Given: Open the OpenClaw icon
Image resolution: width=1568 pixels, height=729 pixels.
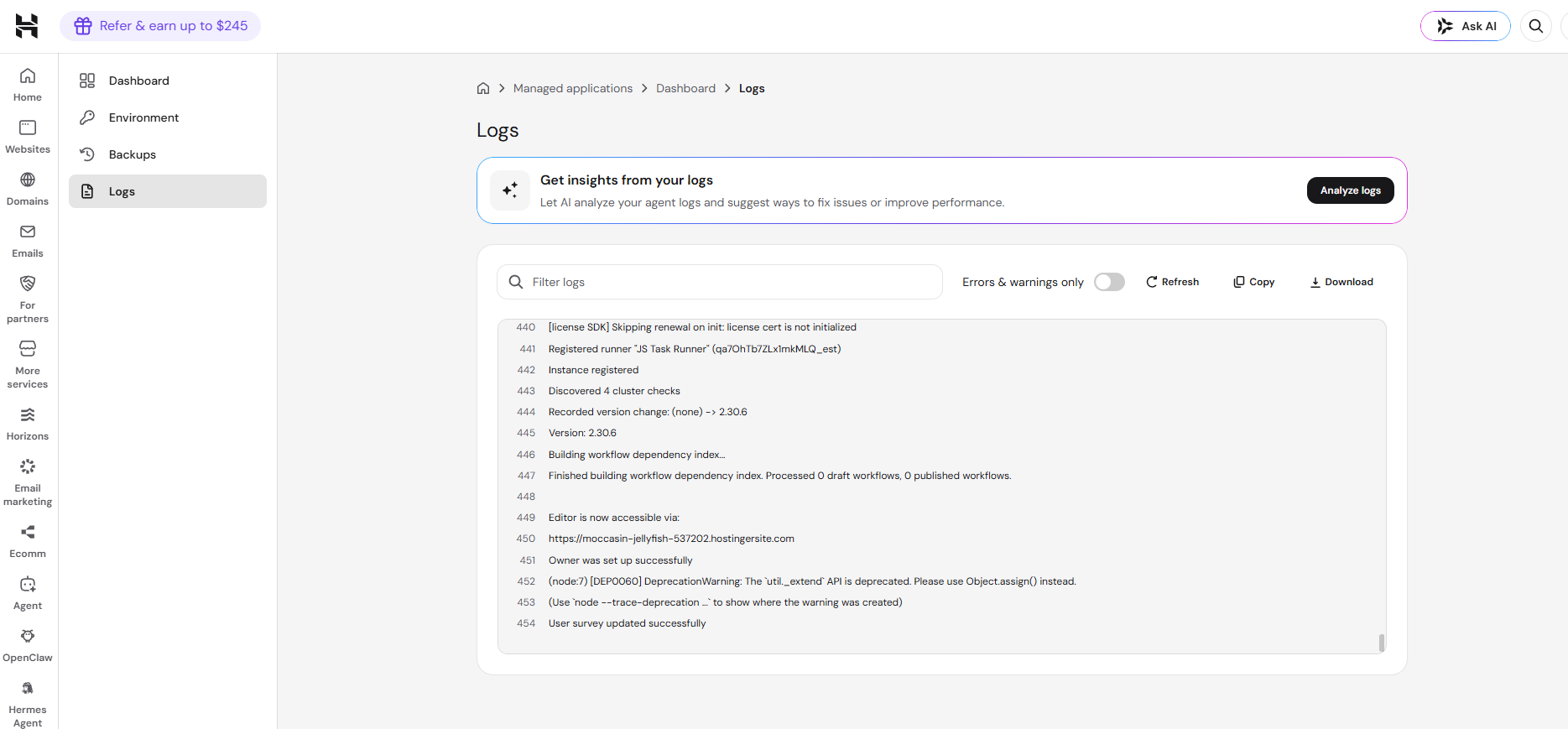Looking at the screenshot, I should (28, 637).
